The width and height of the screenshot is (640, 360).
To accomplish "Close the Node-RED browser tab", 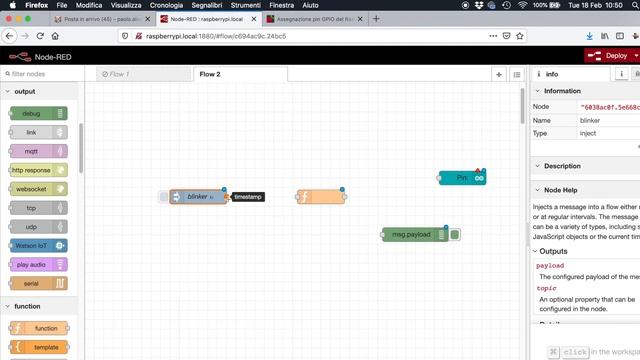I will (254, 19).
